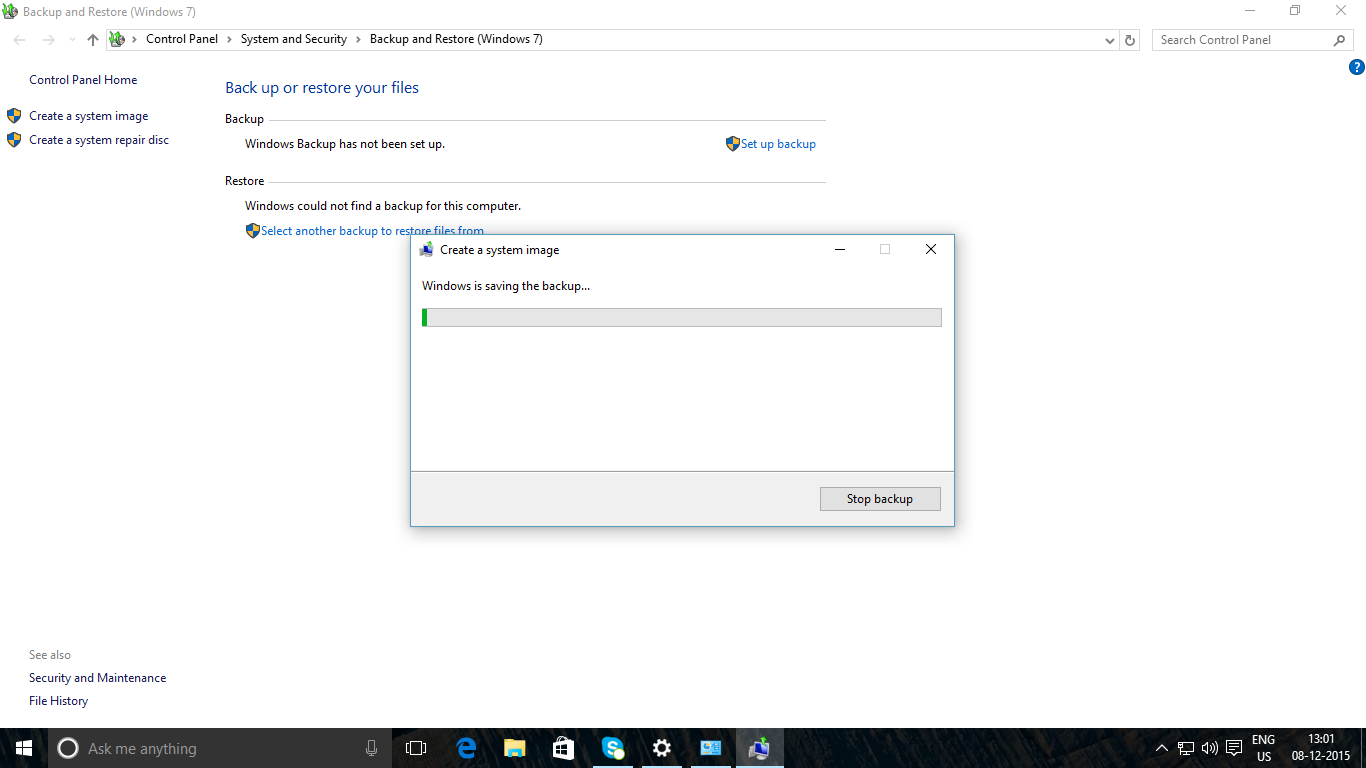Launch Microsoft Edge from taskbar
This screenshot has height=768, width=1366.
[x=466, y=748]
